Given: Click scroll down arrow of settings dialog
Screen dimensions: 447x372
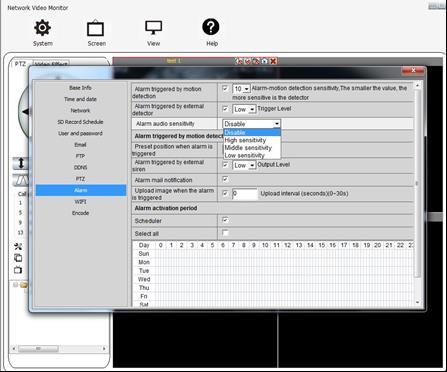Looking at the screenshot, I should pyautogui.click(x=417, y=302).
